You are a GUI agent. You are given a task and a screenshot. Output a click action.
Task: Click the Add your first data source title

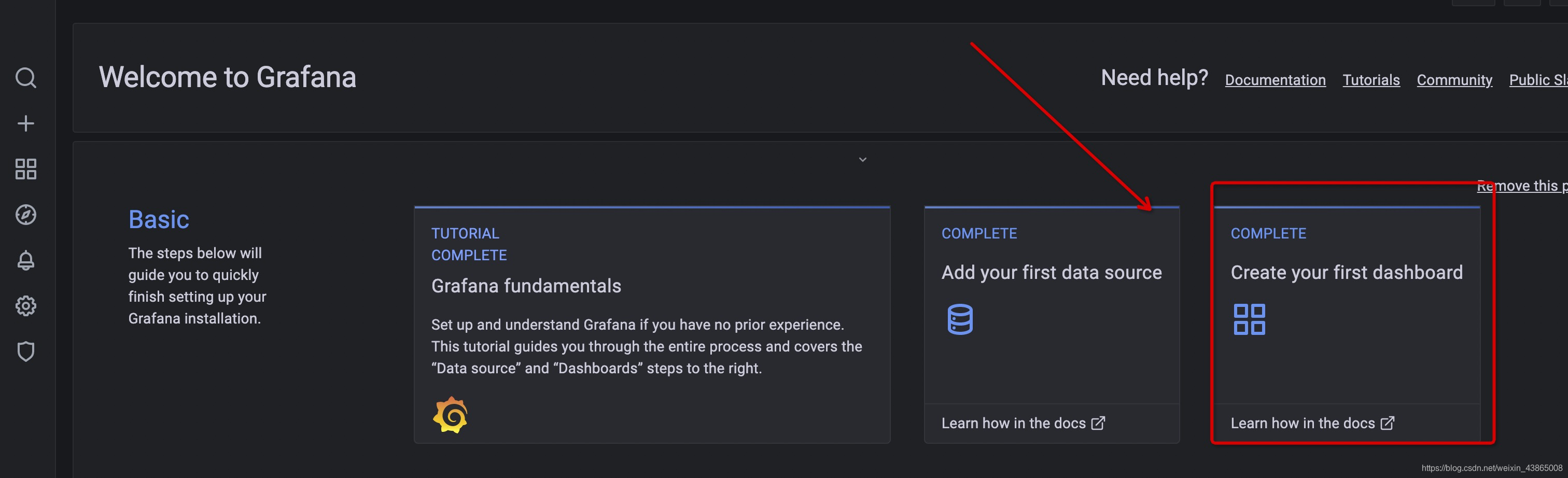pyautogui.click(x=1051, y=272)
